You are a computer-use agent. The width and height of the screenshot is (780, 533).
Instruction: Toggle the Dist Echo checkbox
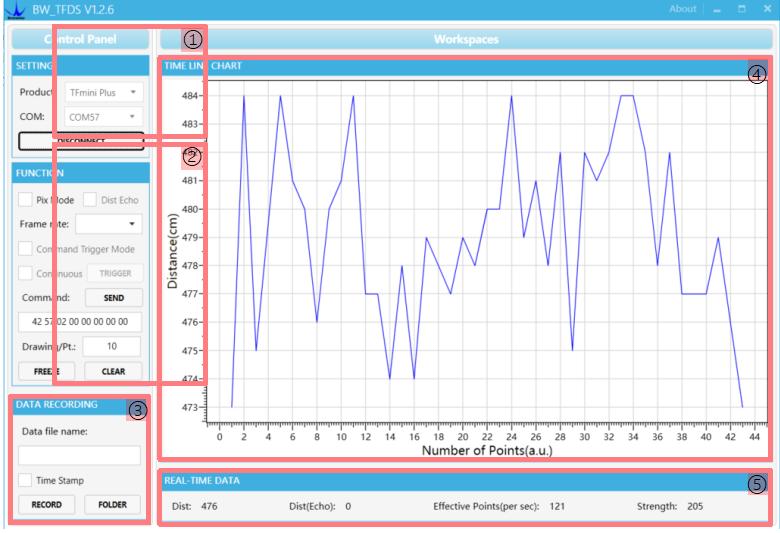90,200
